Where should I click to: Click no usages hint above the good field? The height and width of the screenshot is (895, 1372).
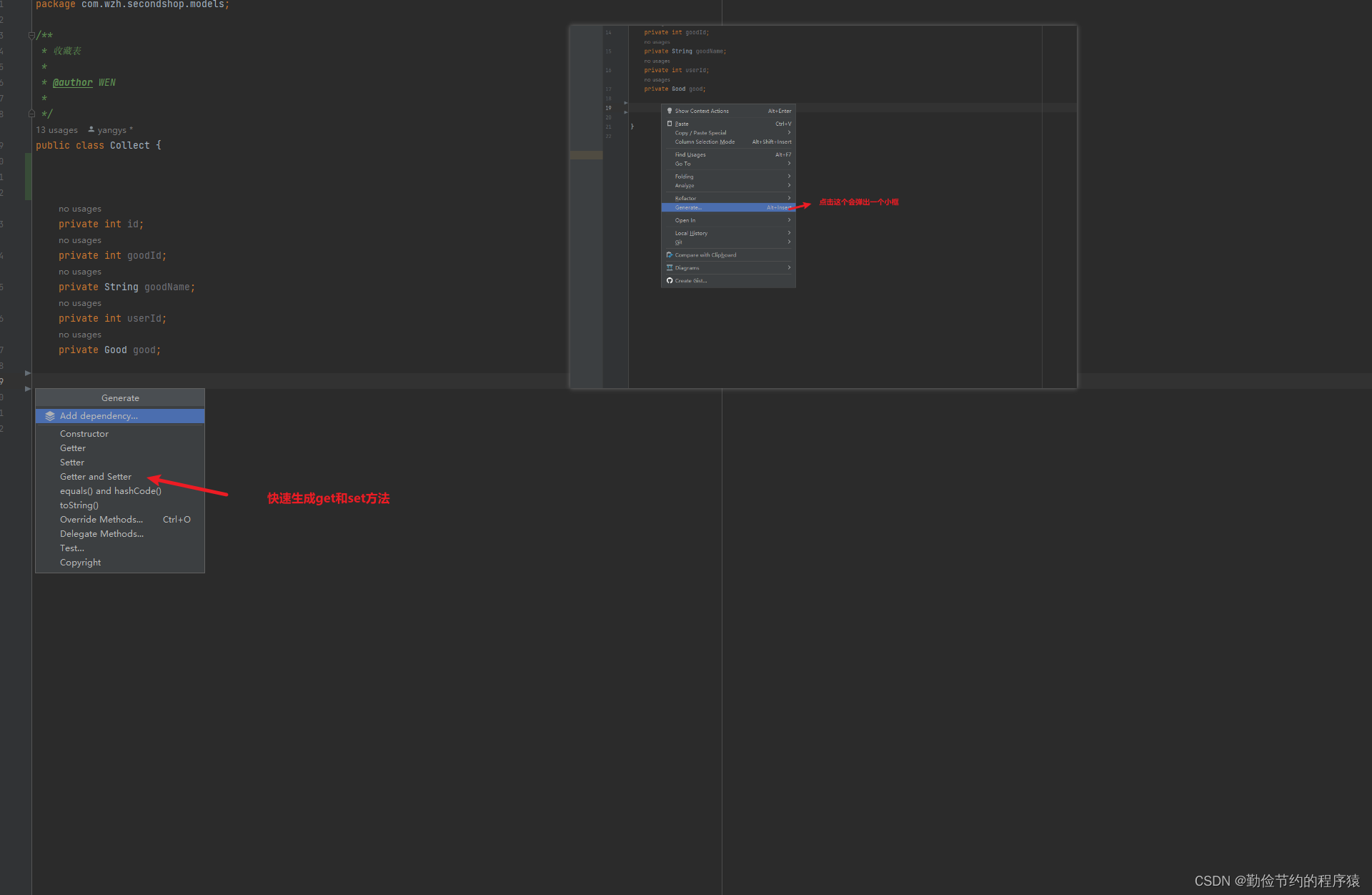click(x=80, y=335)
